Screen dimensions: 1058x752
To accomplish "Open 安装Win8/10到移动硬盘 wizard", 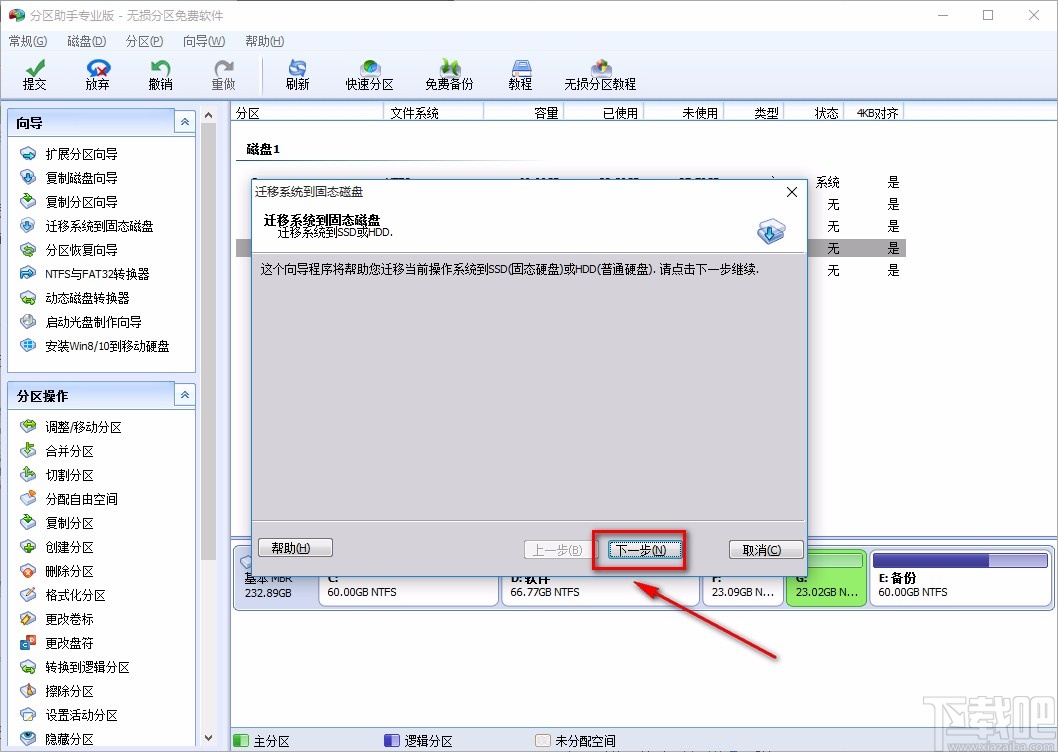I will pyautogui.click(x=94, y=346).
